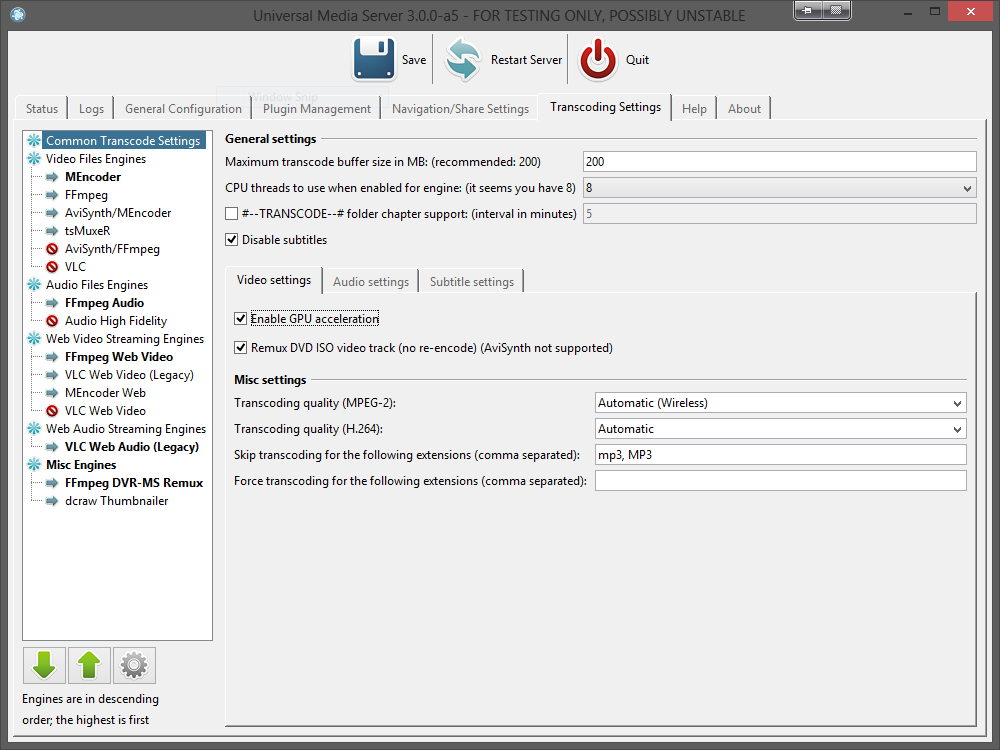Click the arrow icon beside VLC Web Audio (Legacy)
This screenshot has width=1000, height=750.
coord(52,447)
